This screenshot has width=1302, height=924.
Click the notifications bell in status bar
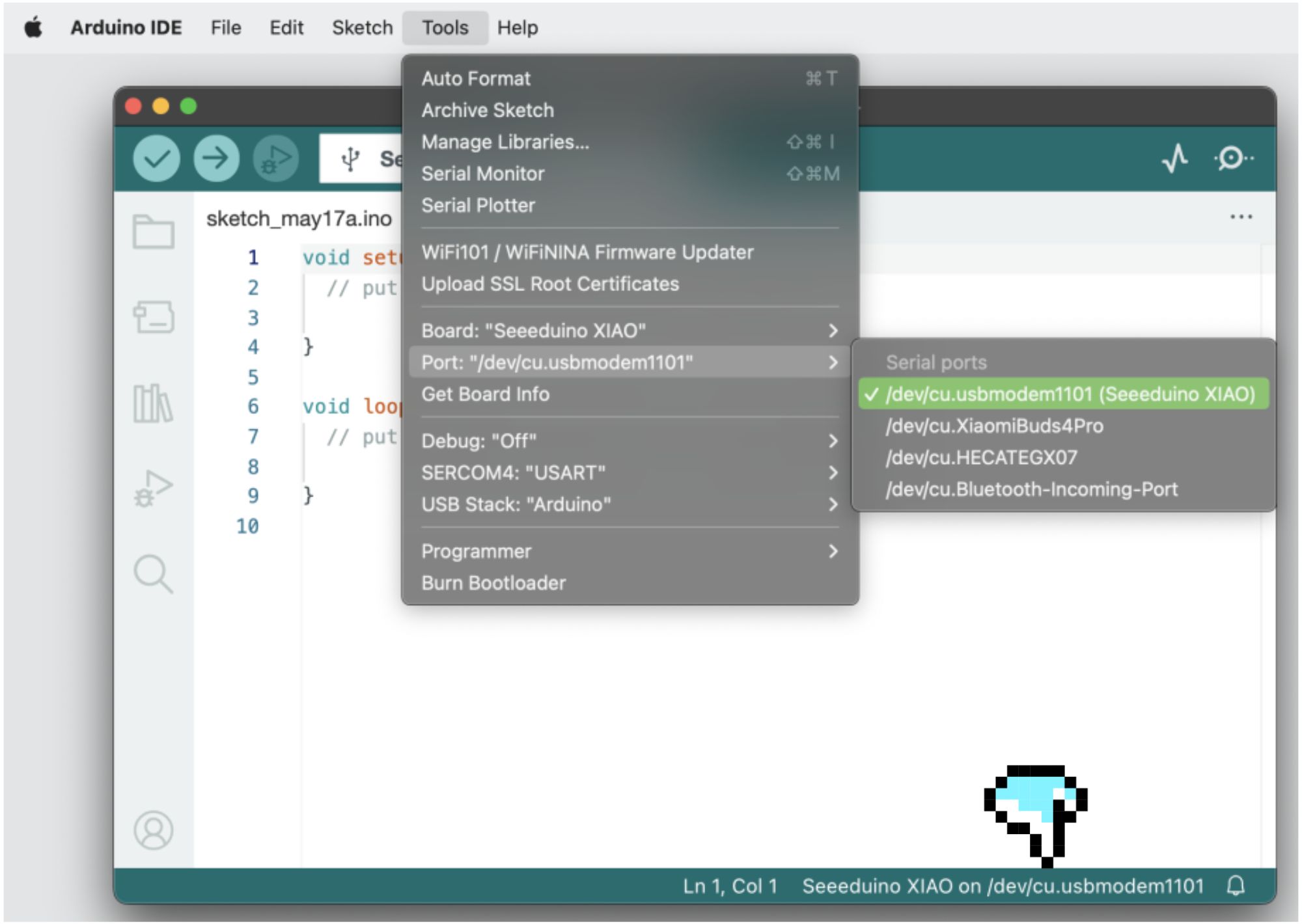[x=1236, y=886]
